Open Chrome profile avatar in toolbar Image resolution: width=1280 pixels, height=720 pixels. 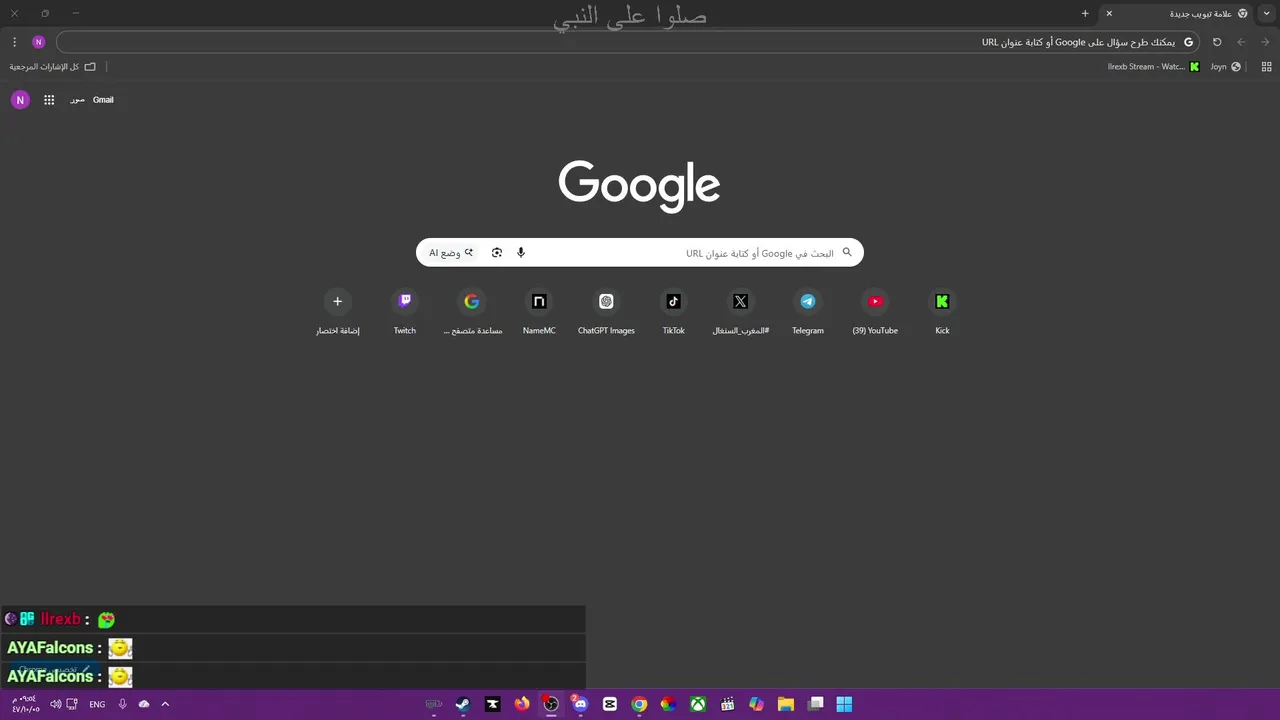39,42
